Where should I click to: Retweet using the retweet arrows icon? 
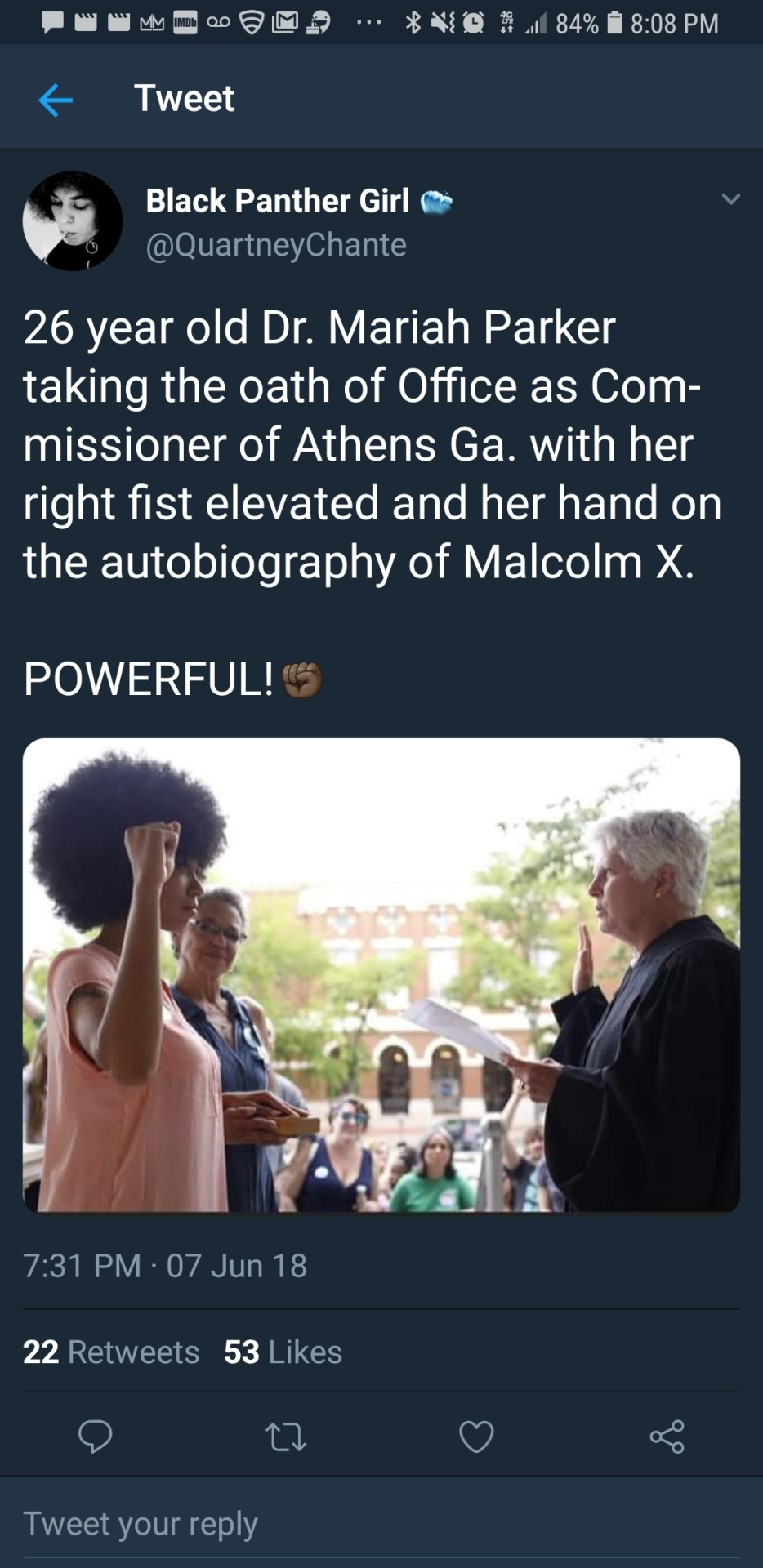click(x=286, y=1437)
